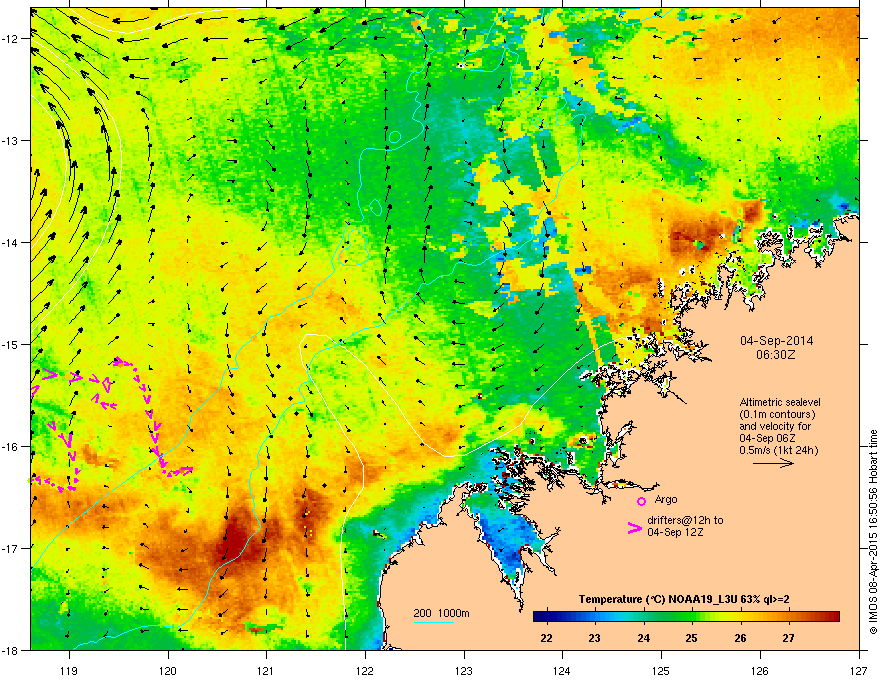Click longitude axis label 127
The height and width of the screenshot is (680, 880).
[858, 670]
